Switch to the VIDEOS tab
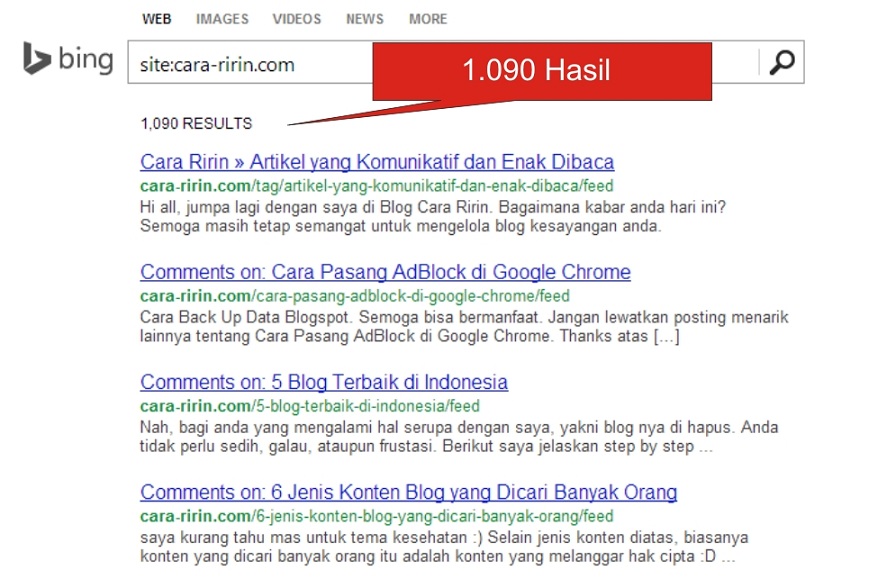Image resolution: width=896 pixels, height=588 pixels. 297,19
